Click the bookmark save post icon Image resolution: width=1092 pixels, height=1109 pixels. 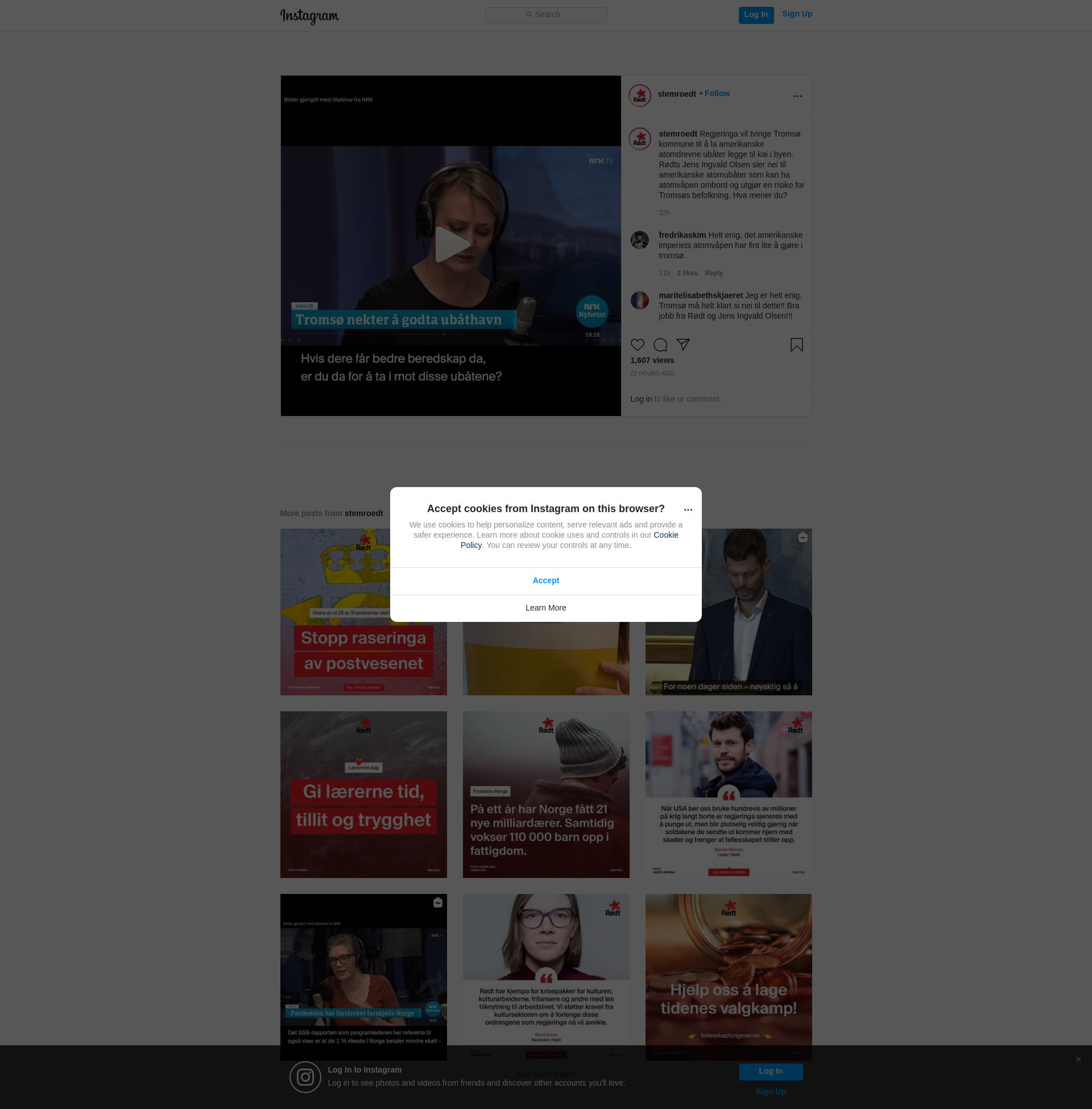click(x=796, y=345)
